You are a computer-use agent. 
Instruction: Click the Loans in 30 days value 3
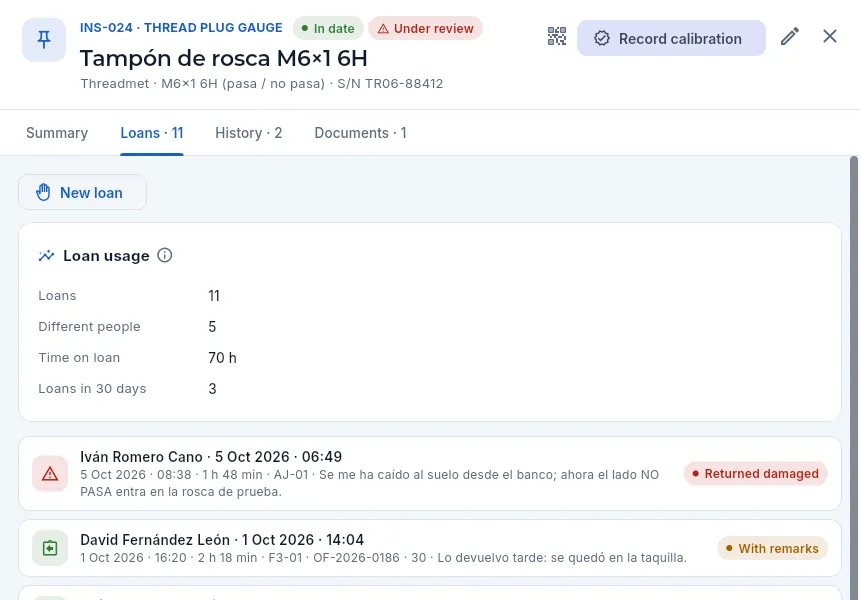(212, 389)
